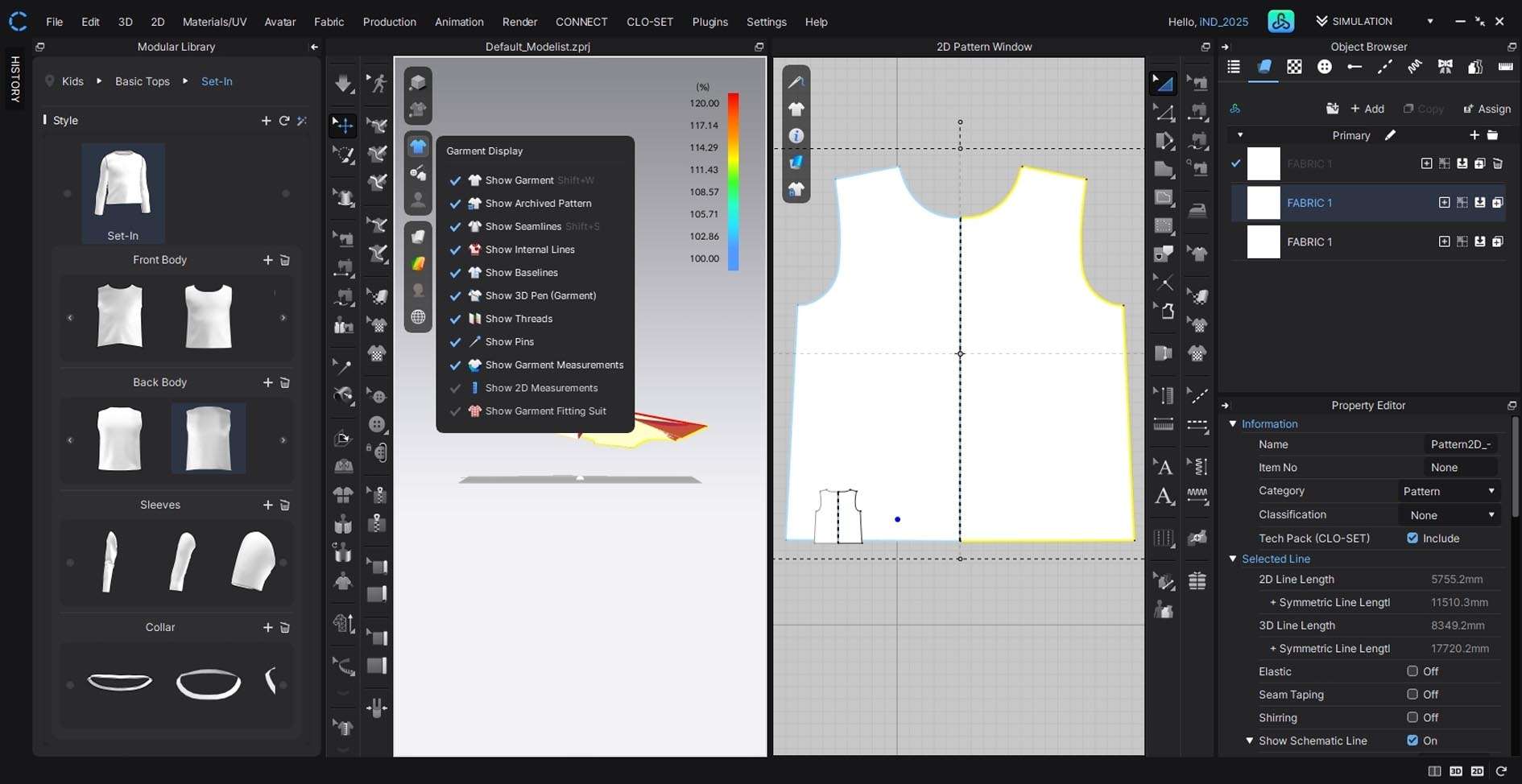Screen dimensions: 1522x784
Task: Open the Category dropdown set to Pattern
Action: 1449,491
